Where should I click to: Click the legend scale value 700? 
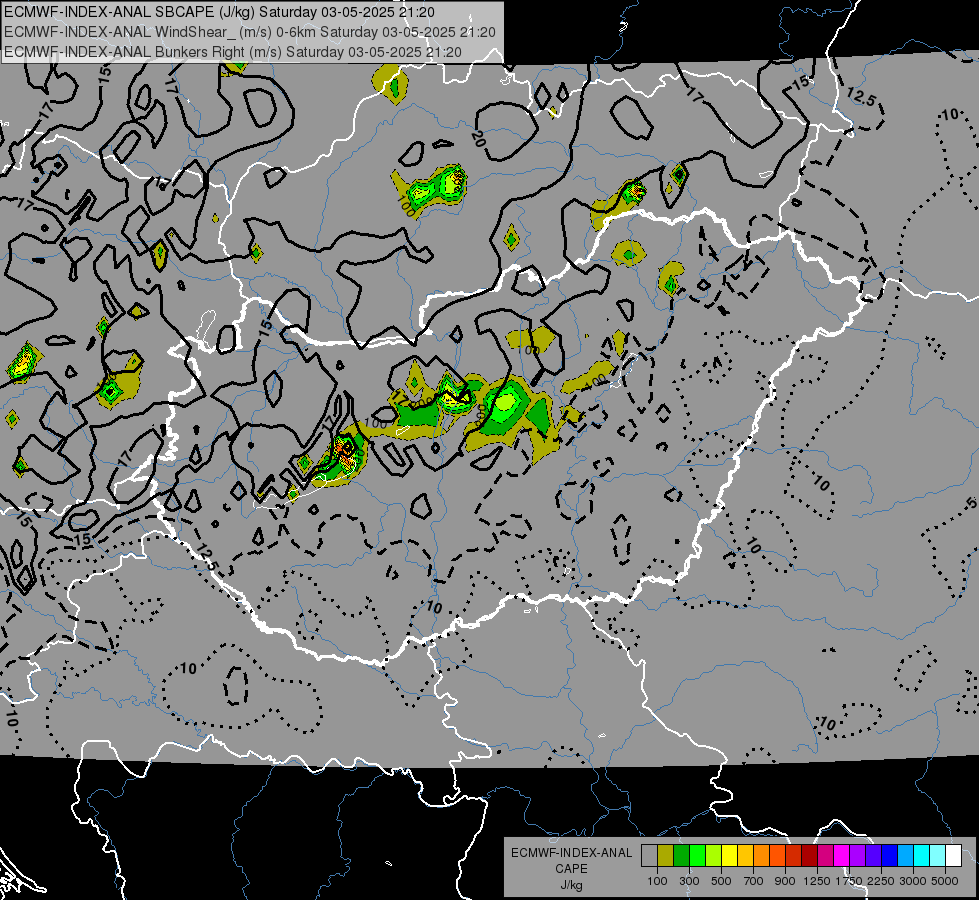(754, 881)
